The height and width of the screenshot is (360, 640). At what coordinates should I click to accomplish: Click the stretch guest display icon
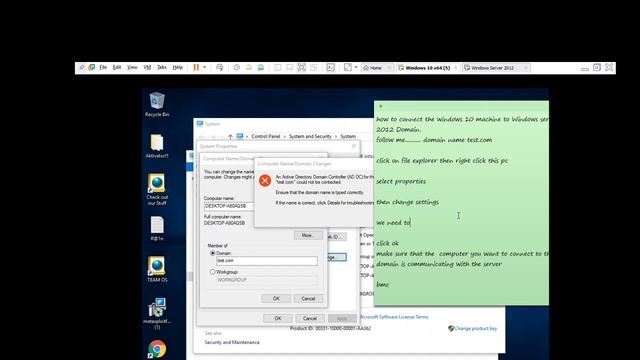pos(347,67)
